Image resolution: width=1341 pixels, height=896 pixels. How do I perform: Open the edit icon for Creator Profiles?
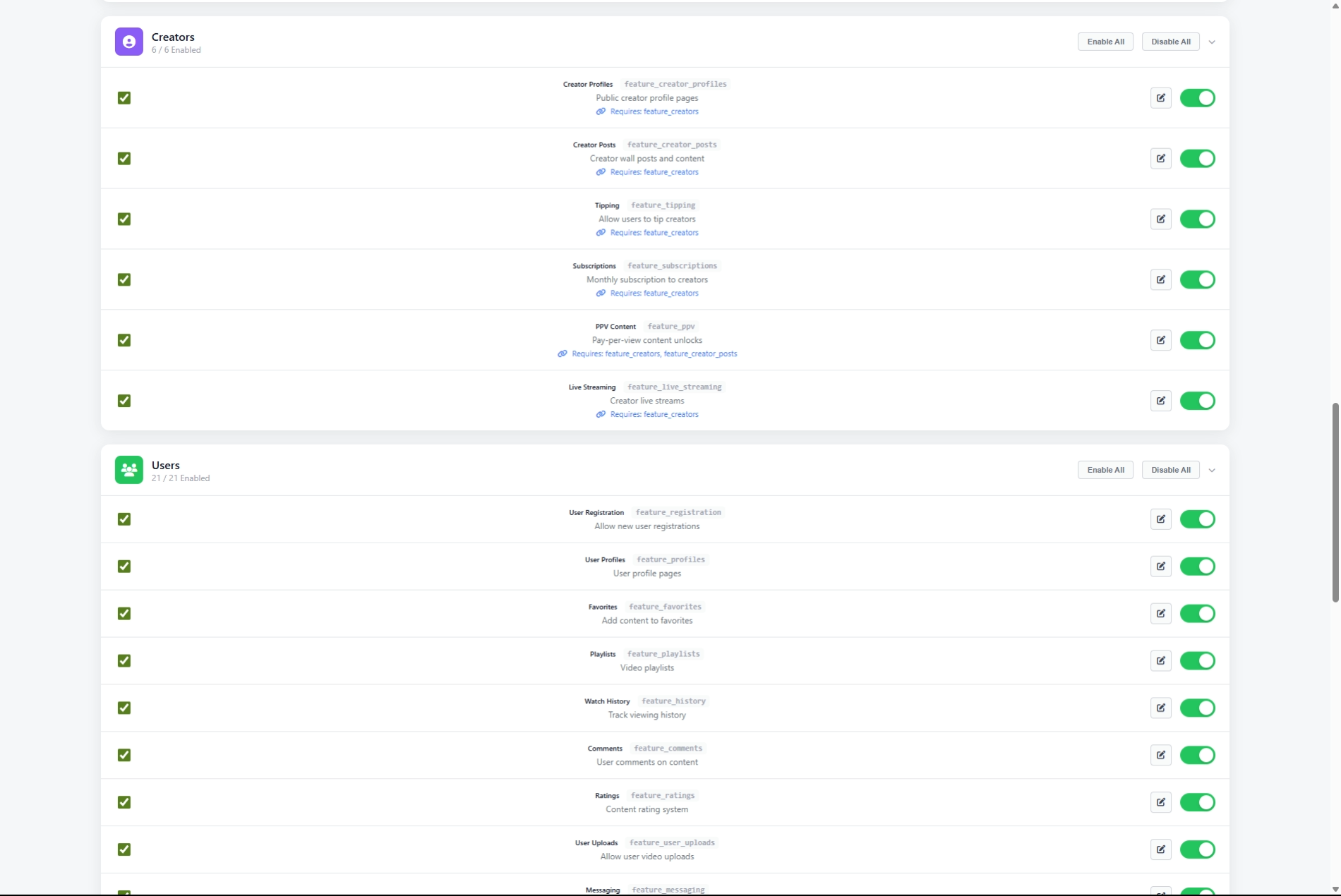tap(1160, 98)
